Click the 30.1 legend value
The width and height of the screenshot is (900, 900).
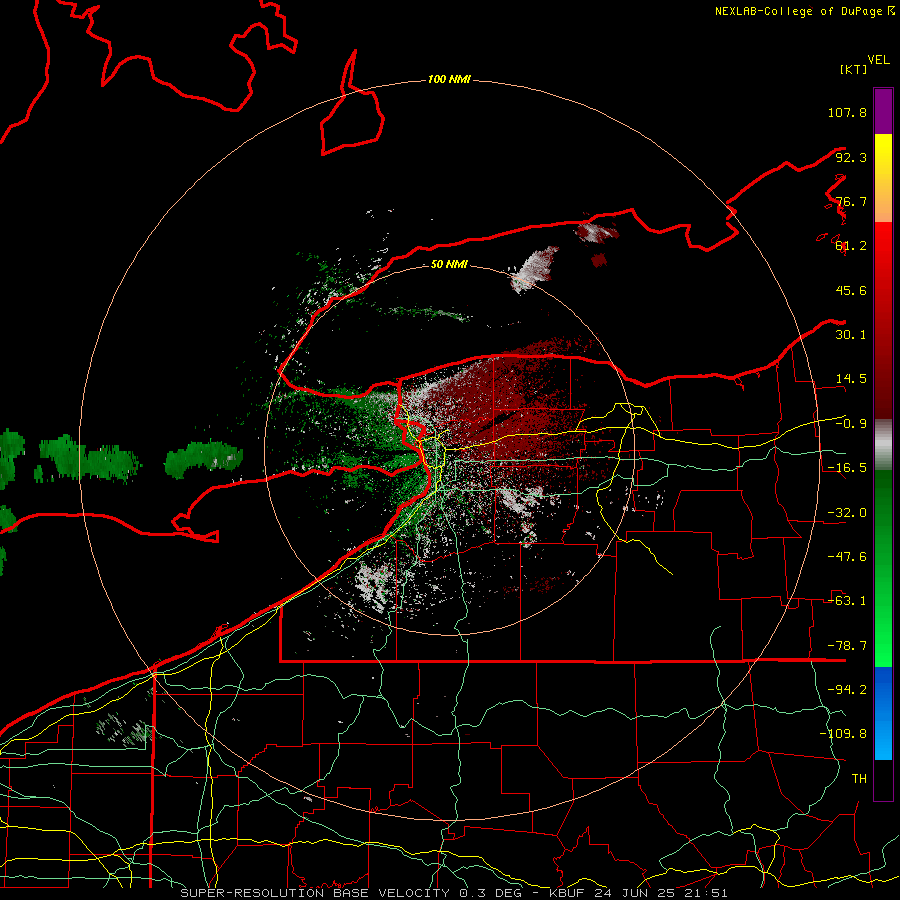[x=851, y=335]
